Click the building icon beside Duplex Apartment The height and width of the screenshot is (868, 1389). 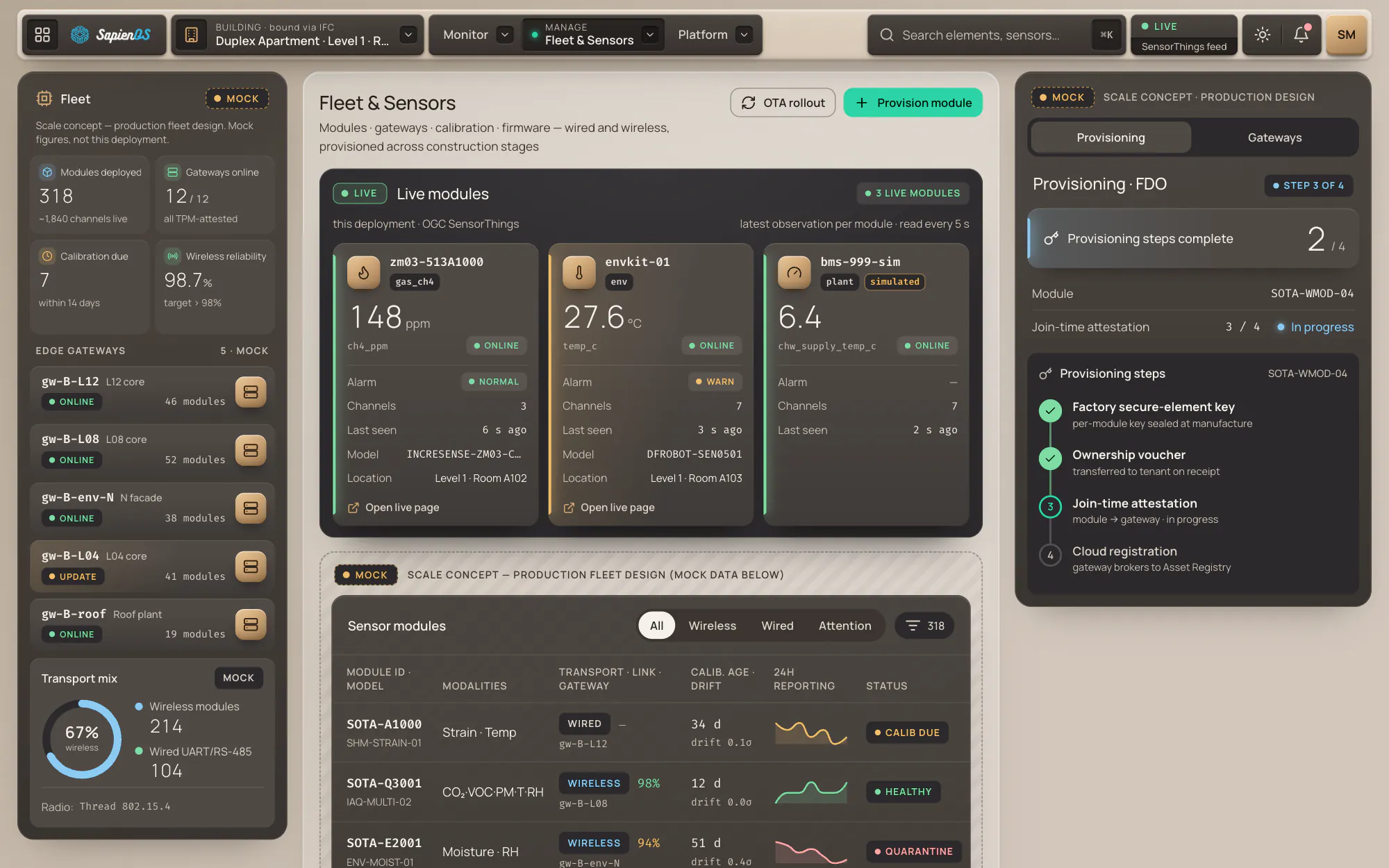(192, 35)
